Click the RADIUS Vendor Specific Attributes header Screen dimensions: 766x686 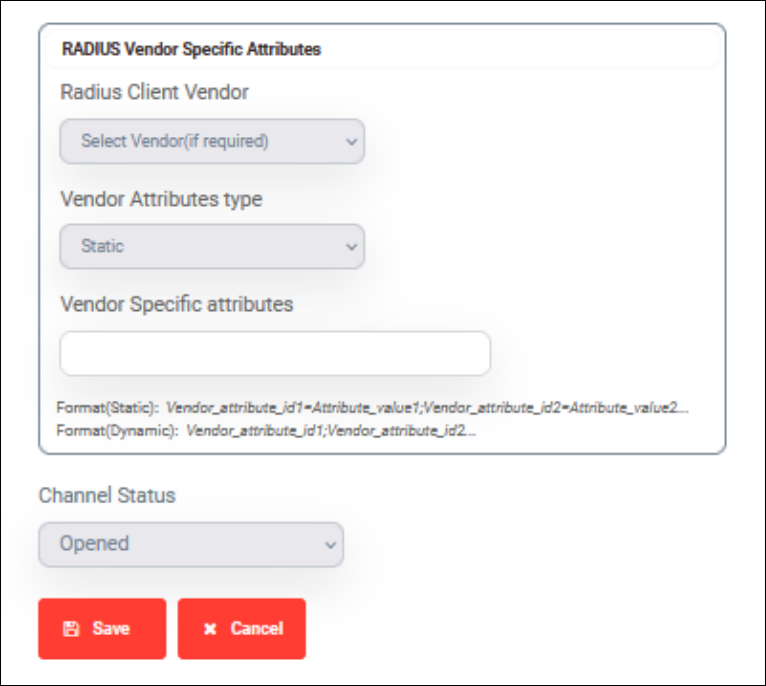click(x=192, y=49)
